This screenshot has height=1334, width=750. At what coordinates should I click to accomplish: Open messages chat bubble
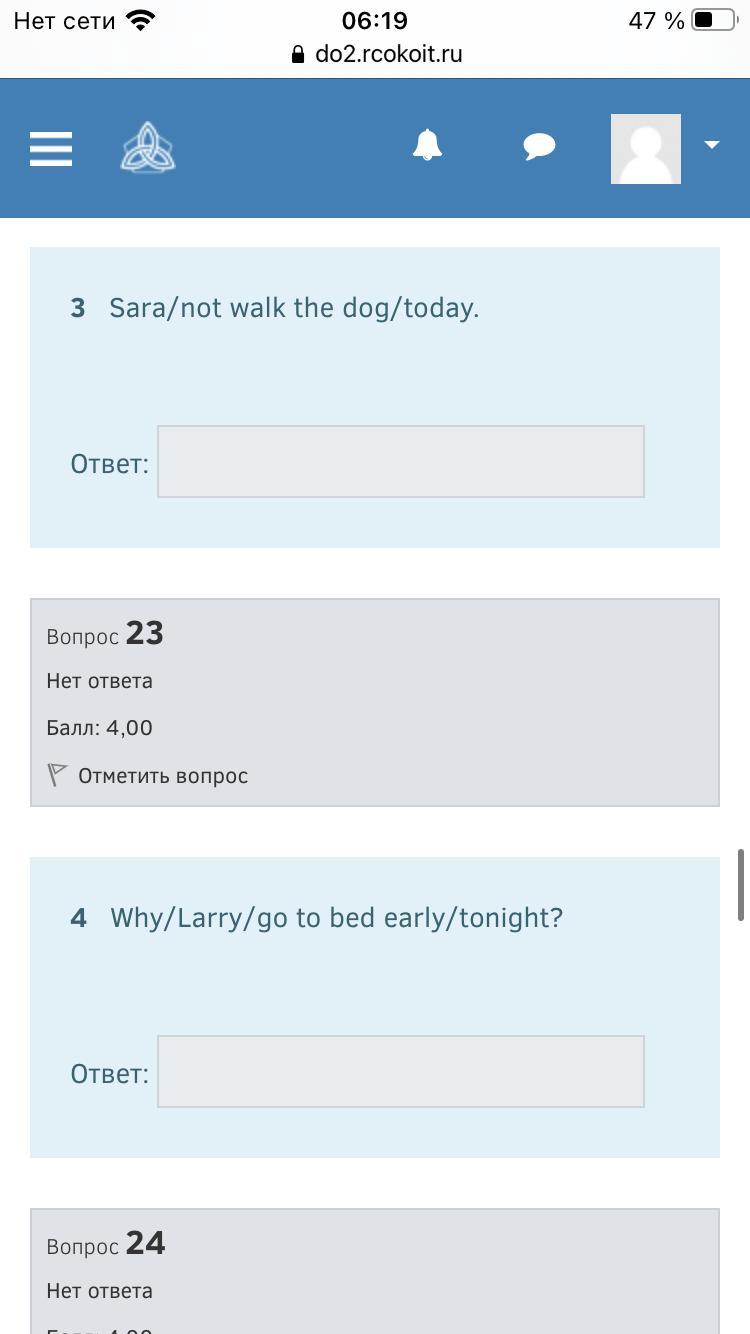pos(539,147)
